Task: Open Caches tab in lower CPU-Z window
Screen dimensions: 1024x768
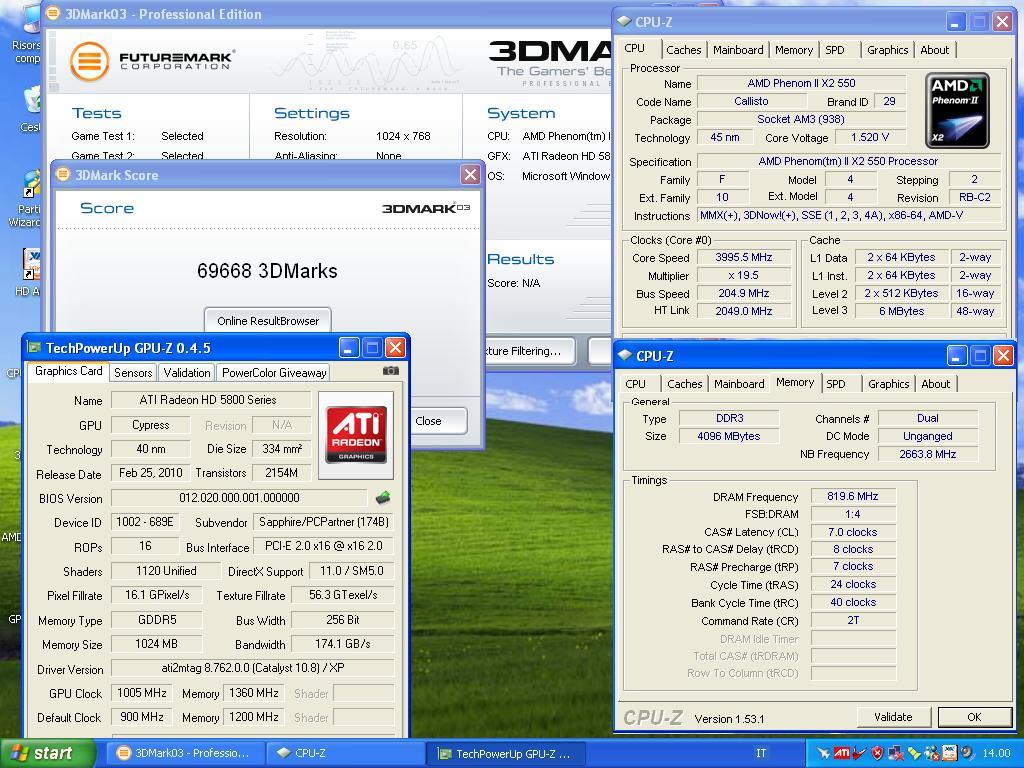Action: click(684, 384)
